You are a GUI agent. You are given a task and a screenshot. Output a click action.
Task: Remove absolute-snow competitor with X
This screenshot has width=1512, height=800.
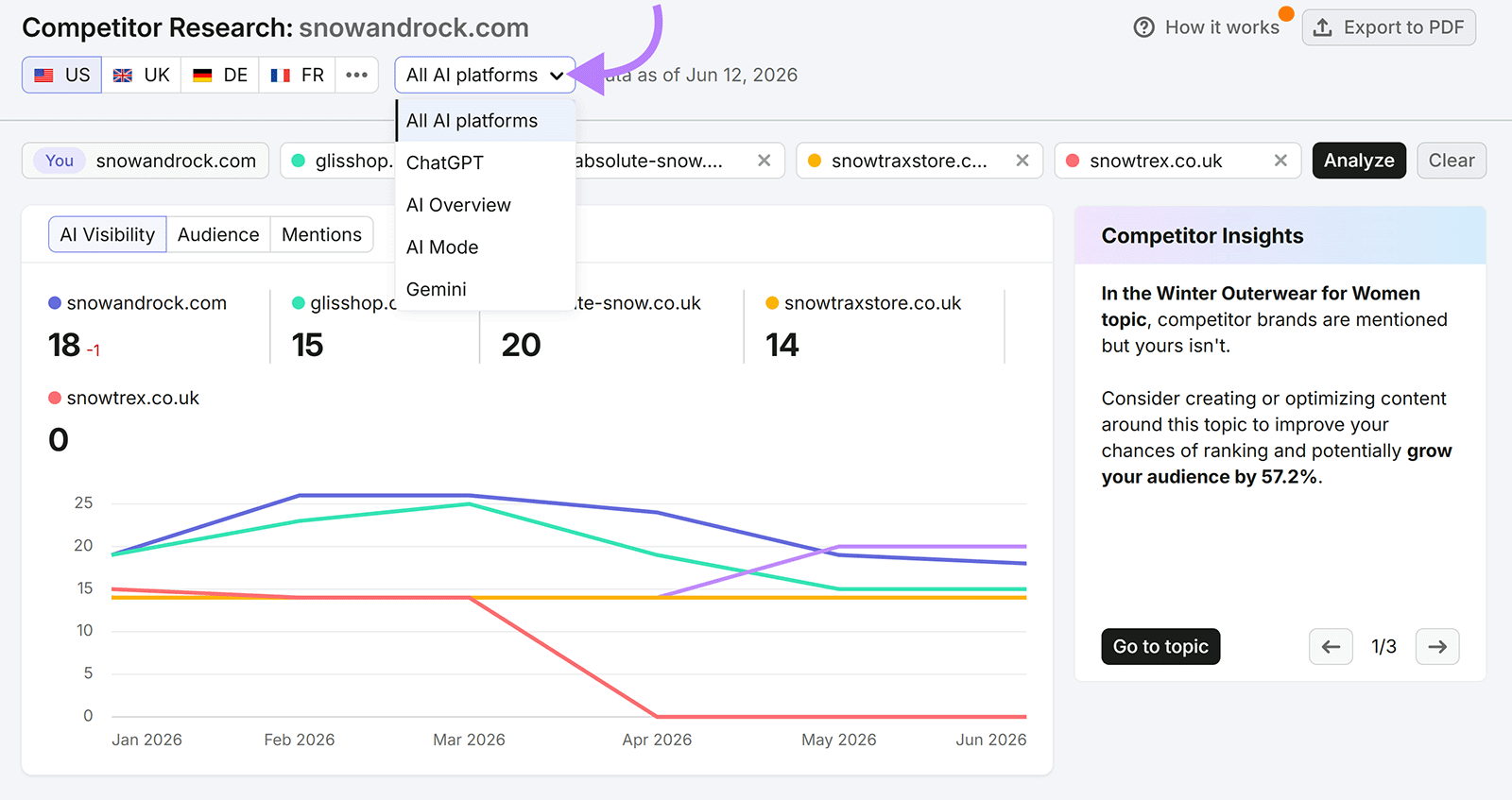coord(765,161)
